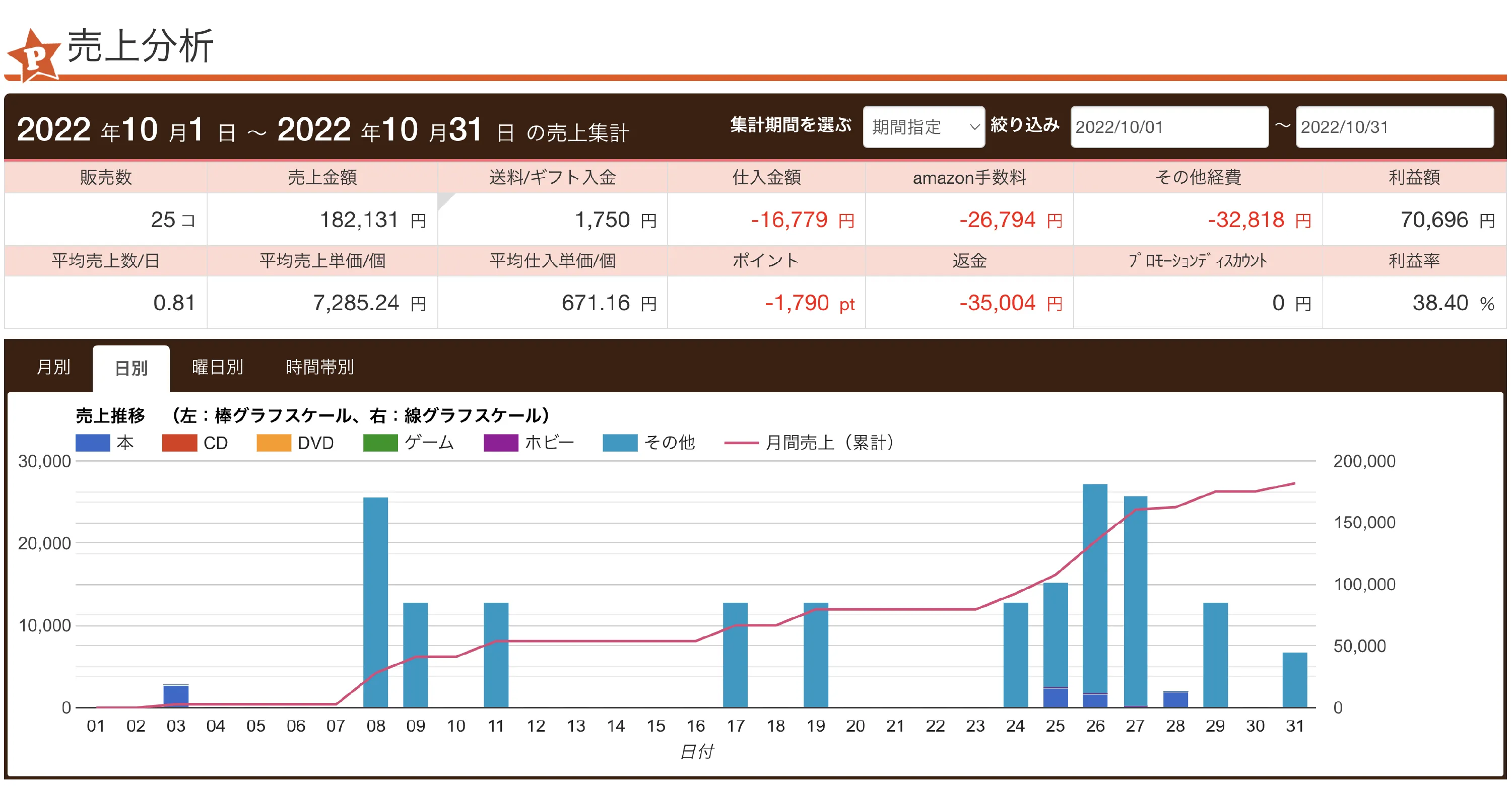Click the 平均売上単価 value 7,285.24 円
1512x786 pixels.
click(x=370, y=303)
